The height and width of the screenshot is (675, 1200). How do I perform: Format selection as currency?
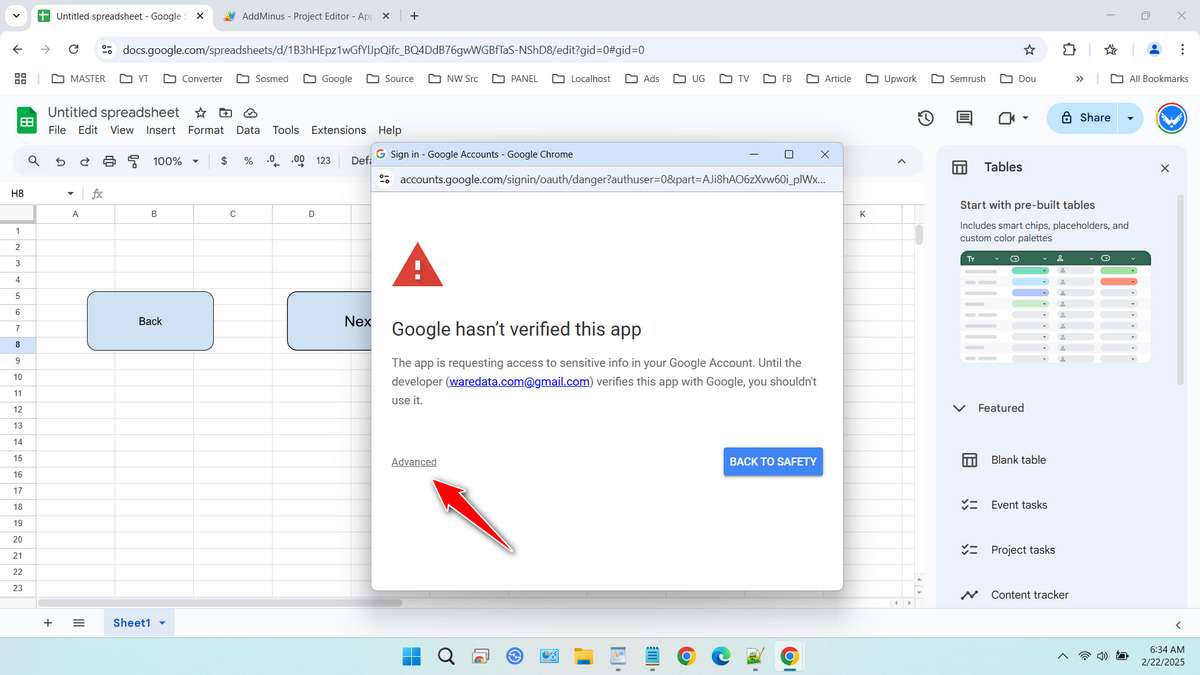pos(223,160)
